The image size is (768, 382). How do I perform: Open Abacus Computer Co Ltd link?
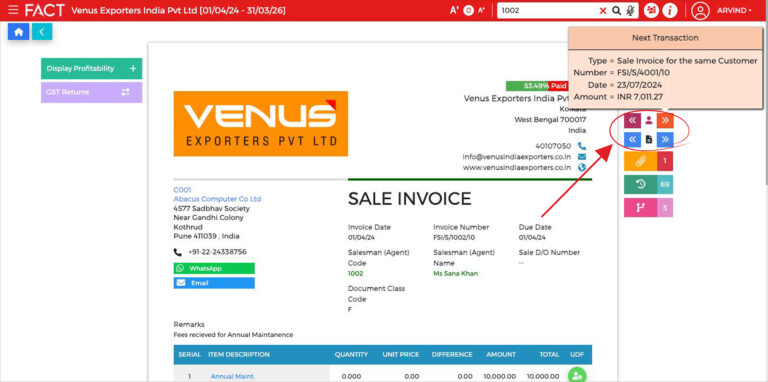[x=217, y=199]
